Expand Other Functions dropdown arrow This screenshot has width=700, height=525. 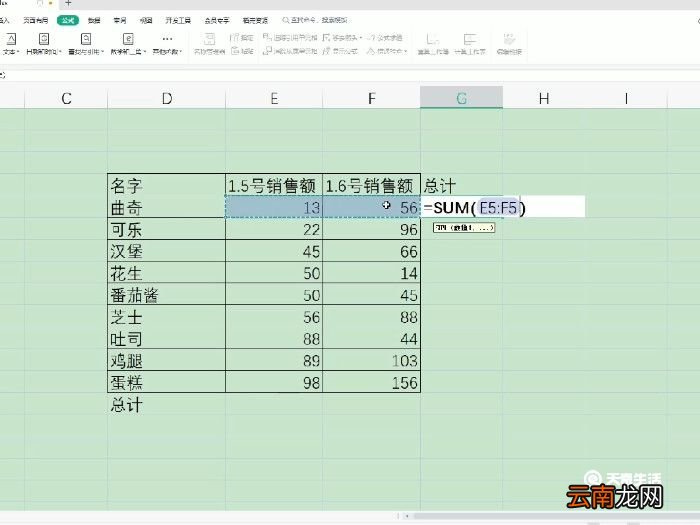point(181,52)
